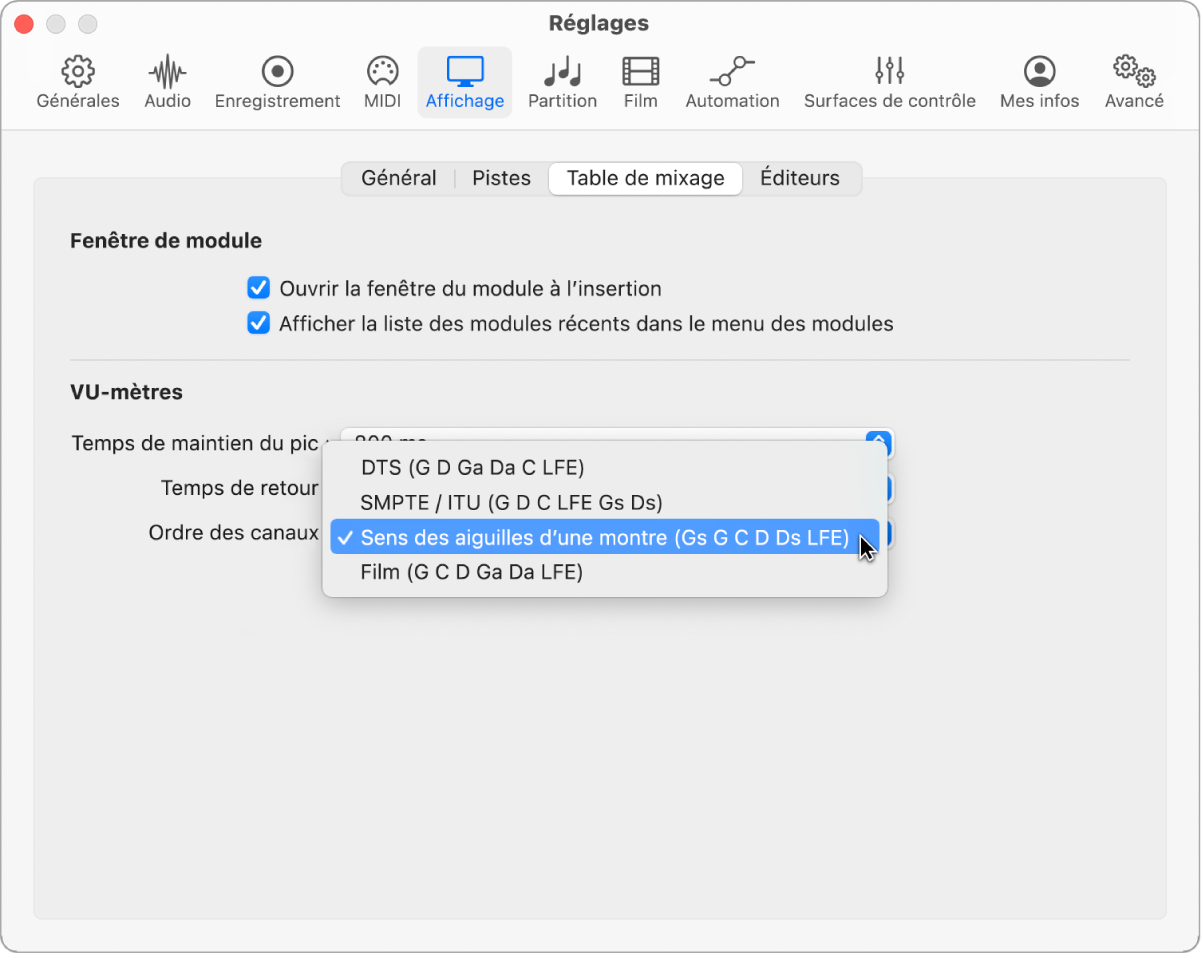Open the Film settings pane
Screen dimensions: 1202x955
point(640,82)
